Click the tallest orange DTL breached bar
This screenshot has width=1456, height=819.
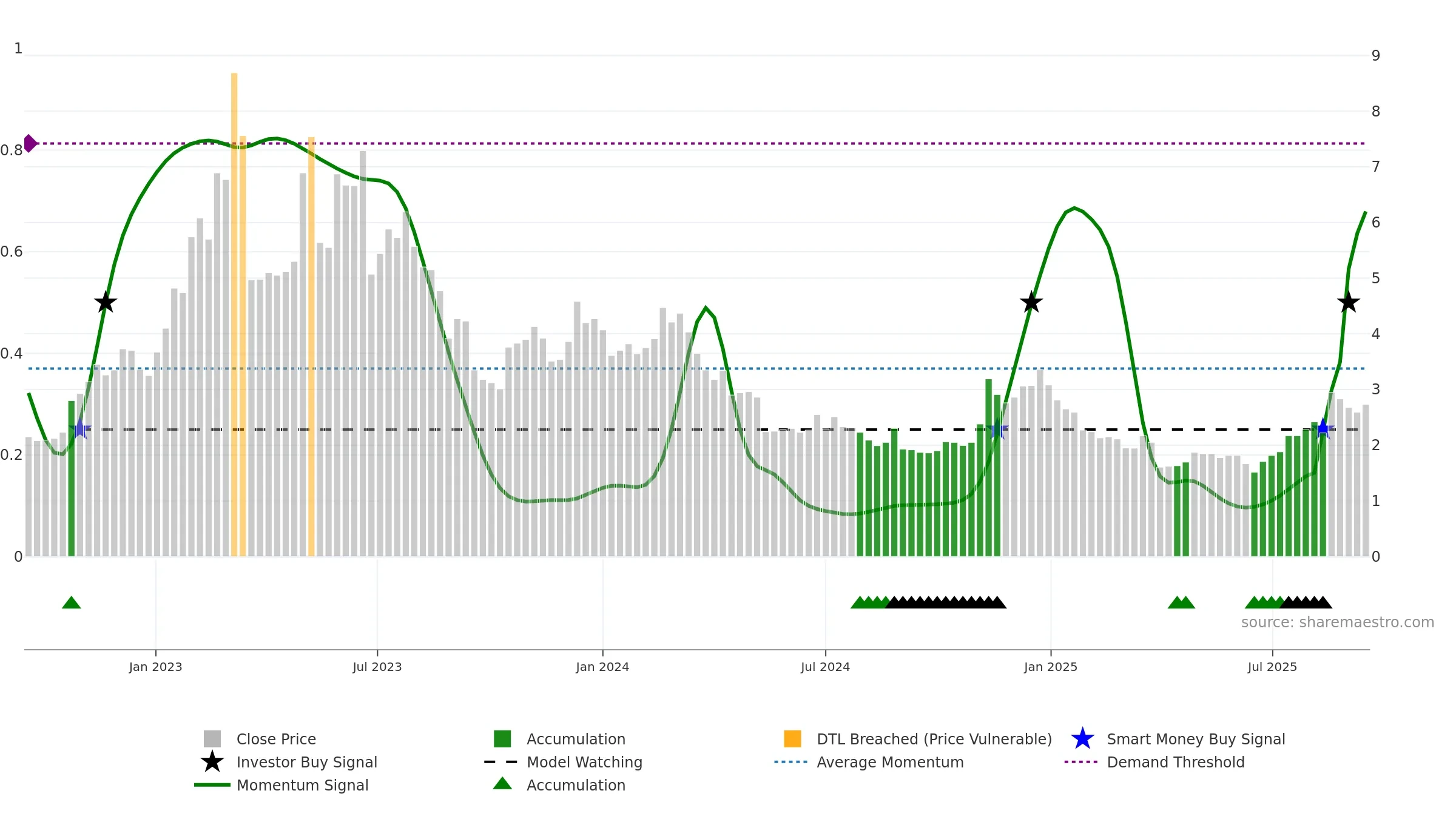tap(234, 315)
